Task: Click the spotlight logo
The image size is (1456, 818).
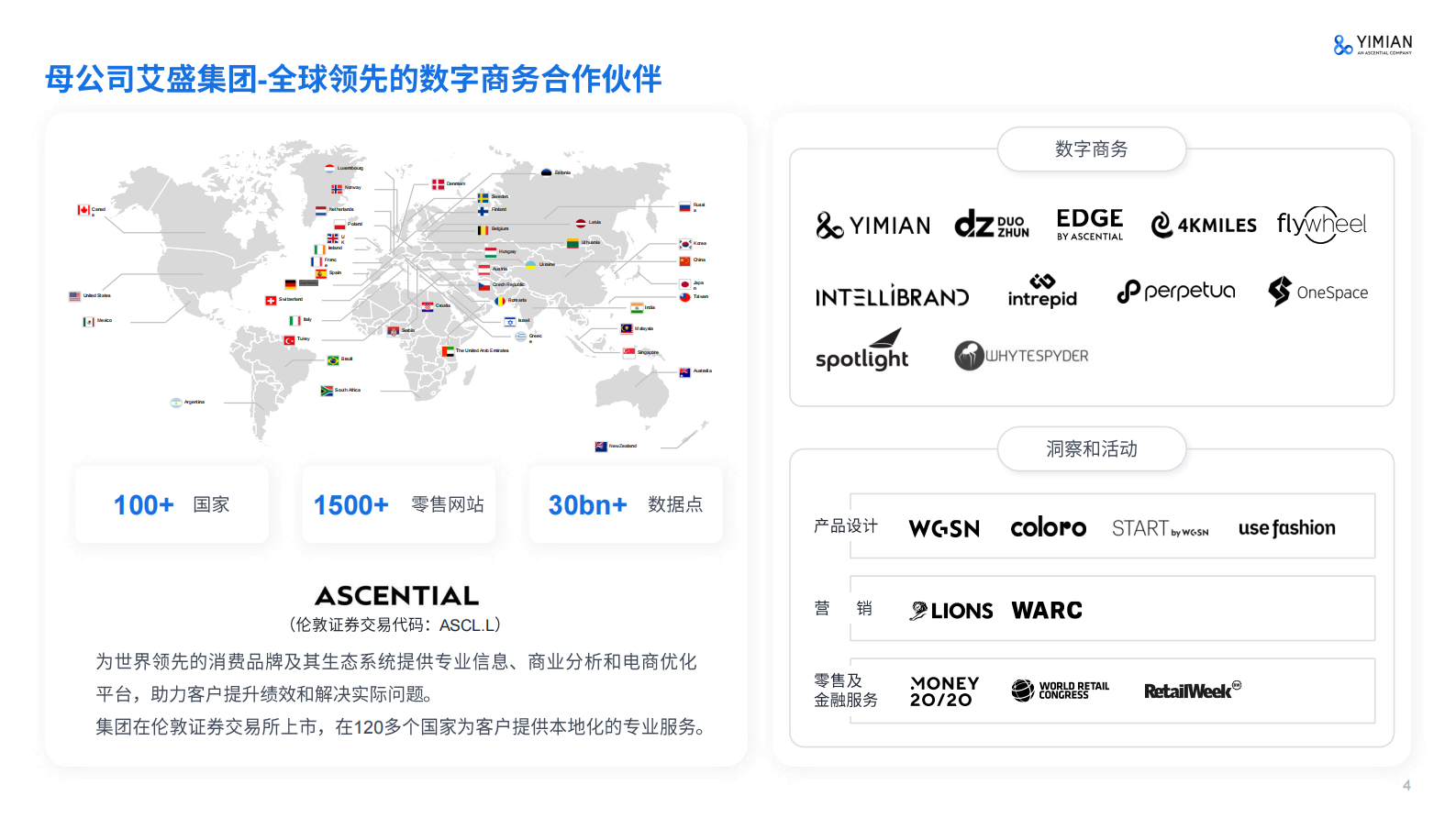Action: coord(861,351)
